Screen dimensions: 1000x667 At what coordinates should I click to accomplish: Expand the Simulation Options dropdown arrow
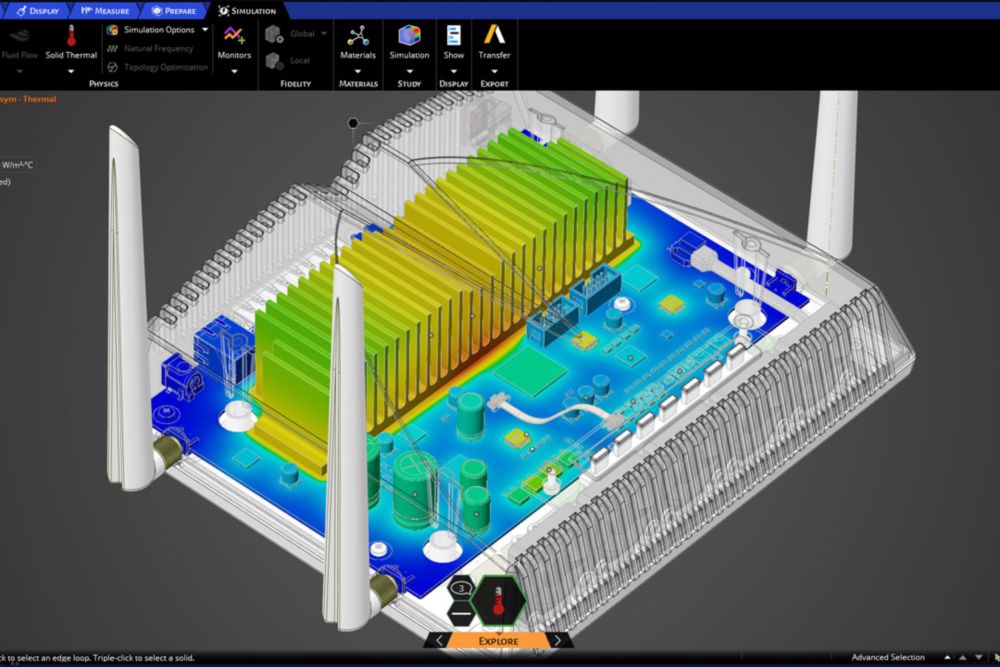click(205, 30)
